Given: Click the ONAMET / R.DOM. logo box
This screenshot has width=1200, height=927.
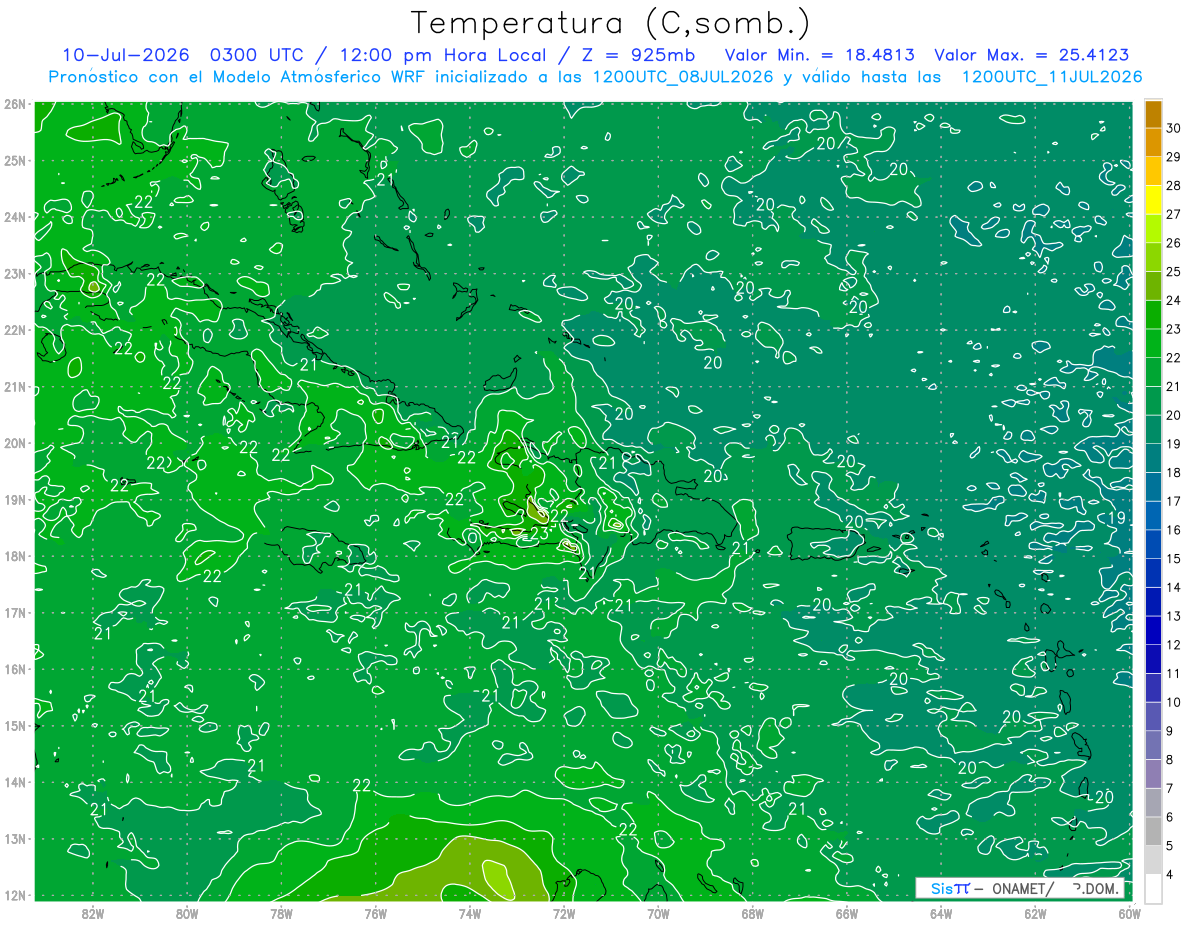Looking at the screenshot, I should [x=1020, y=888].
